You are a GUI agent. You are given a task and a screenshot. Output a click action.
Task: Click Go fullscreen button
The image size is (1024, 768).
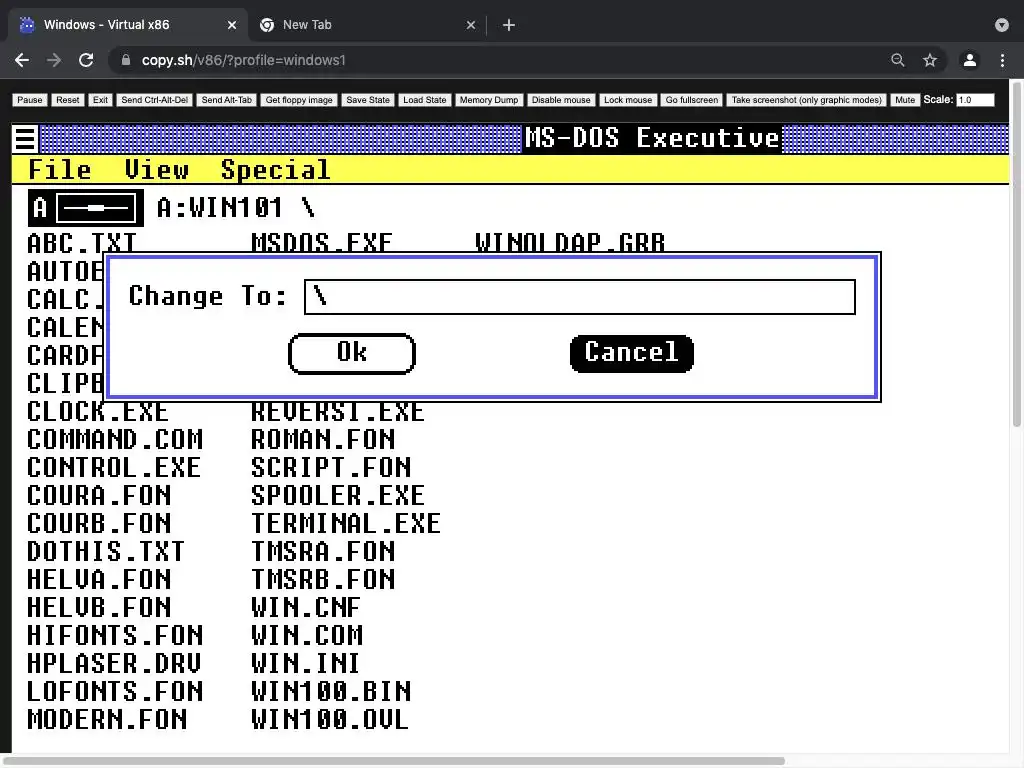pos(692,100)
